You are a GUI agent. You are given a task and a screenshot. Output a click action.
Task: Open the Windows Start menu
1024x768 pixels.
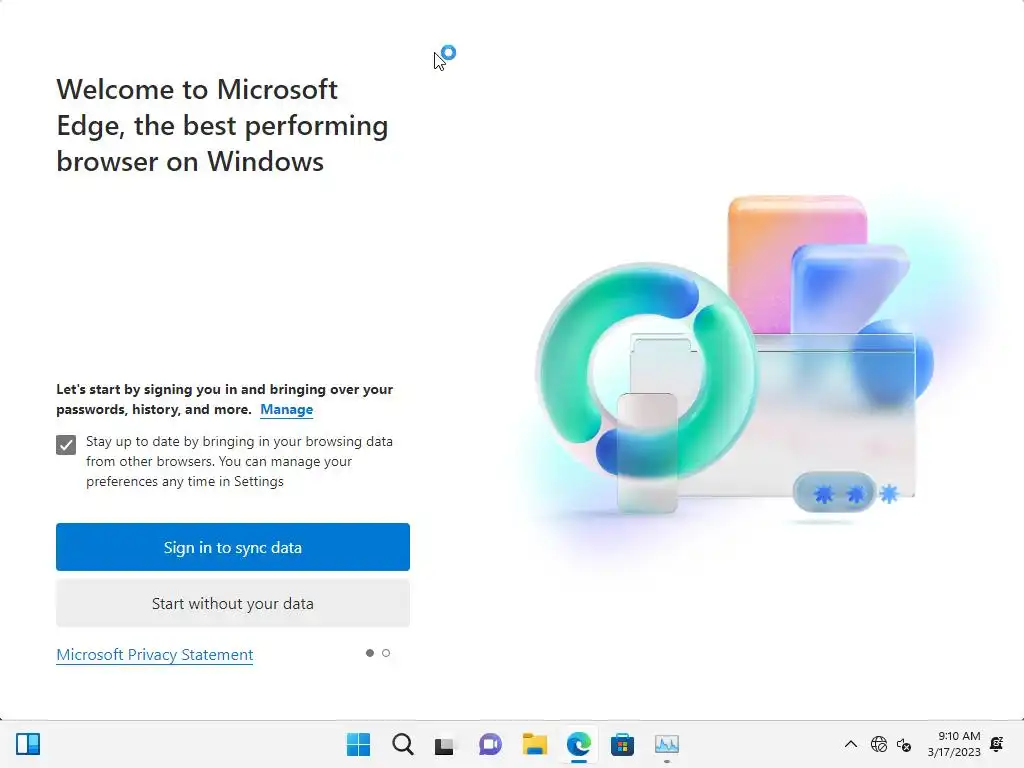click(x=358, y=744)
